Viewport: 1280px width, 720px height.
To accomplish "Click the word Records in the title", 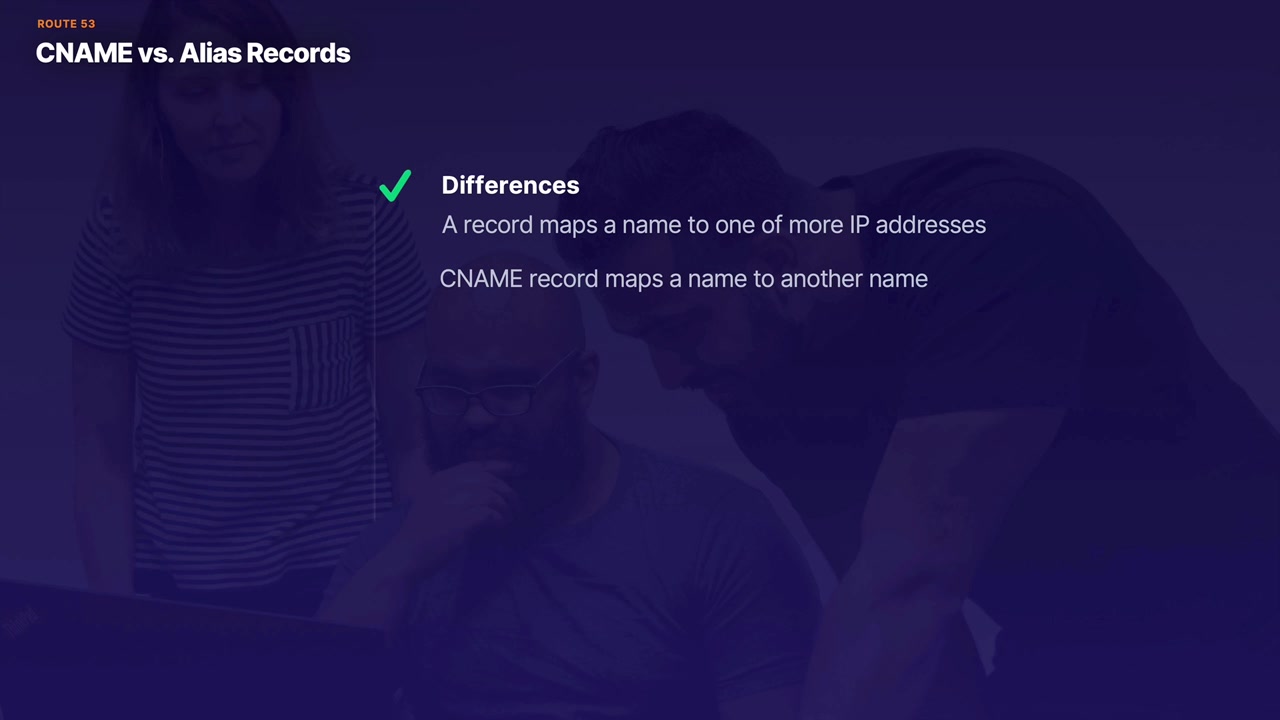I will [298, 53].
